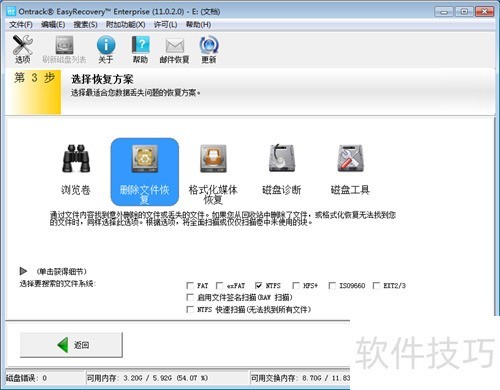Open the 帮助(H) menu
500x390 pixels.
pyautogui.click(x=198, y=25)
